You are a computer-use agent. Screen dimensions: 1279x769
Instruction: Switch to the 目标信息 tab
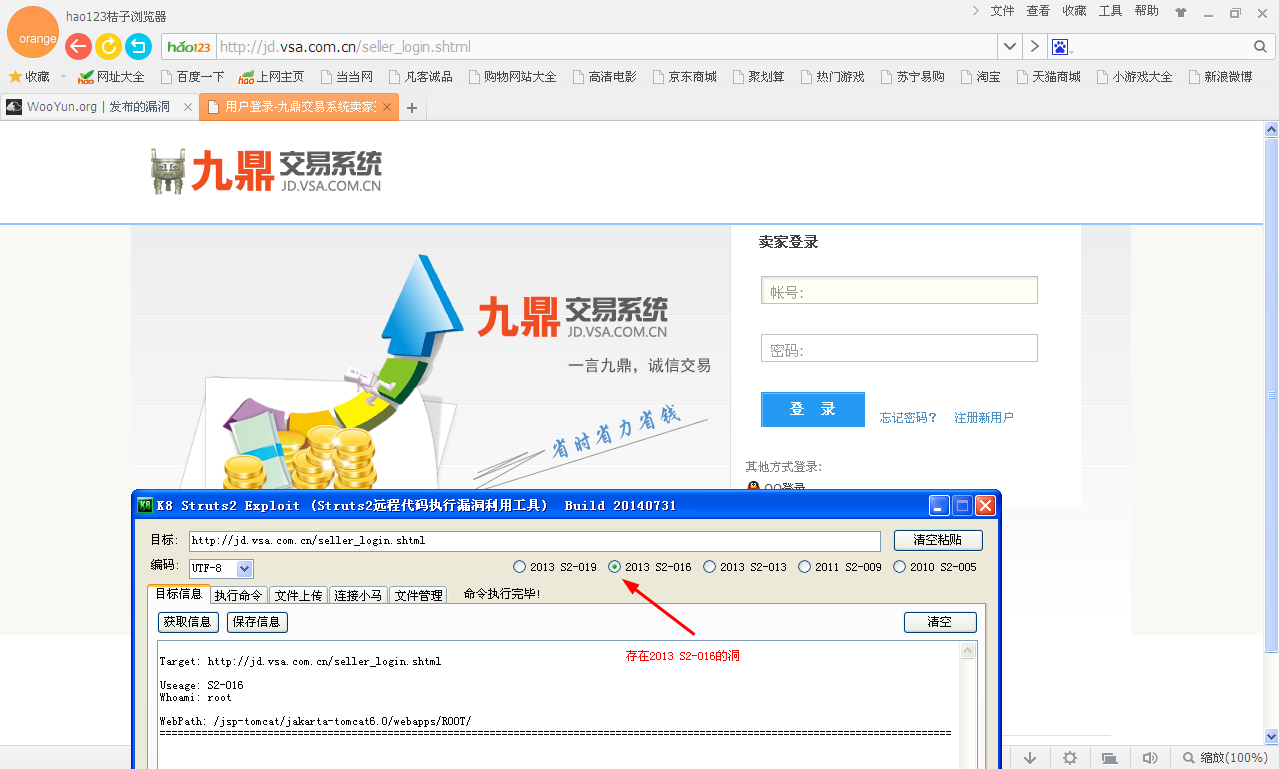pos(178,594)
